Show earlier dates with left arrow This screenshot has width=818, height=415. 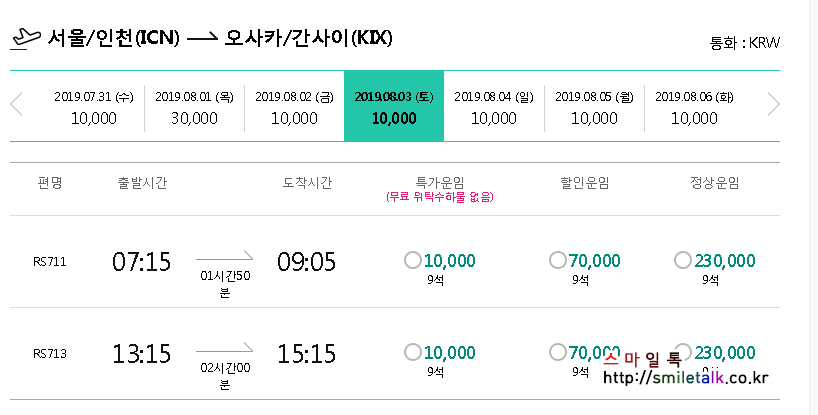click(16, 105)
